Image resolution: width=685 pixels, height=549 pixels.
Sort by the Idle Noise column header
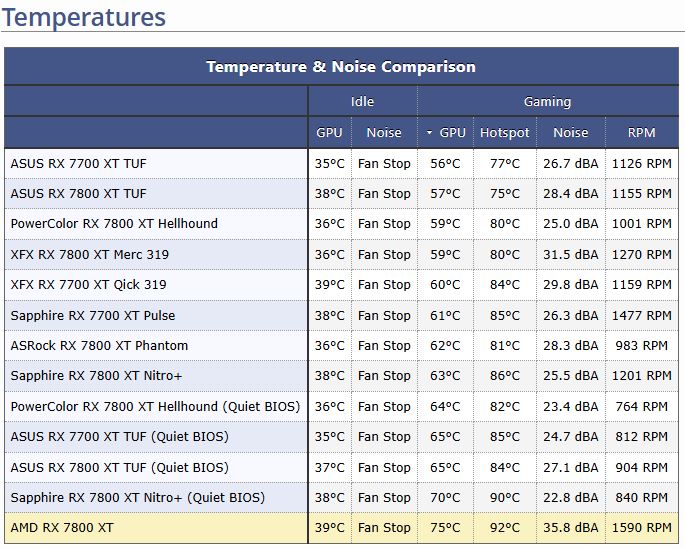click(x=384, y=132)
